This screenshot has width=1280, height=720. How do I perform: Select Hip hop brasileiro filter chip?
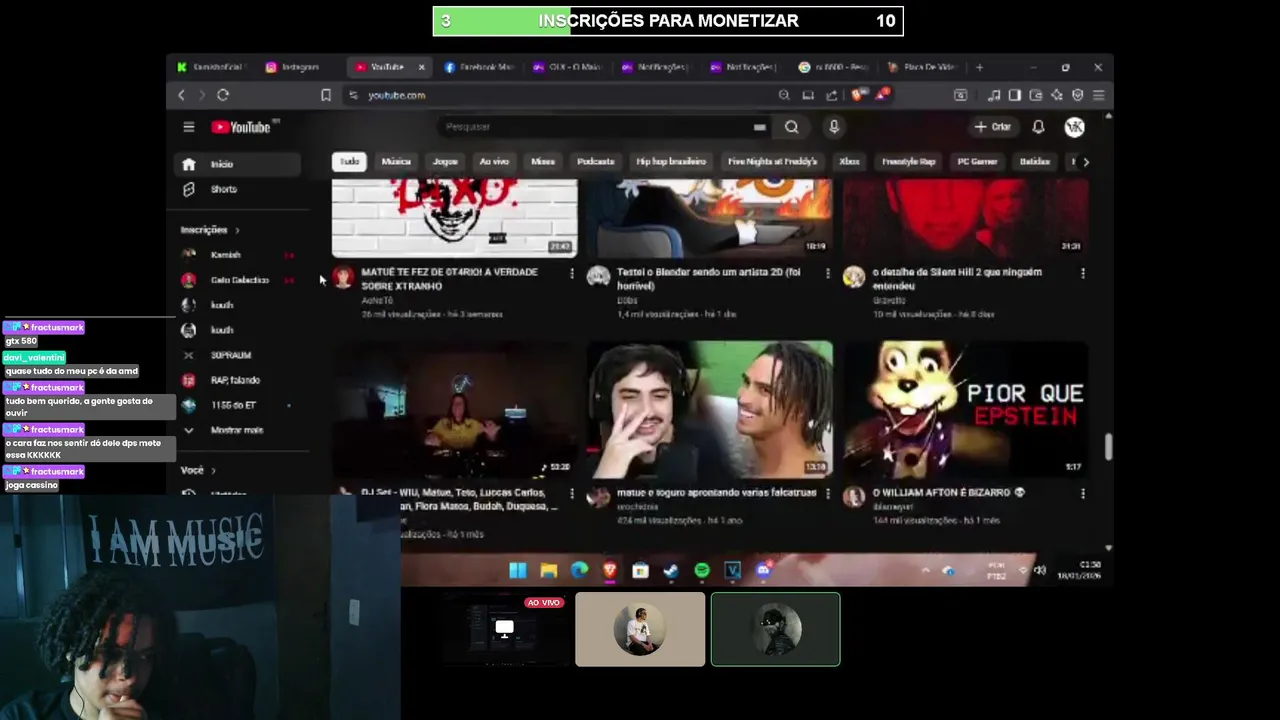(671, 162)
